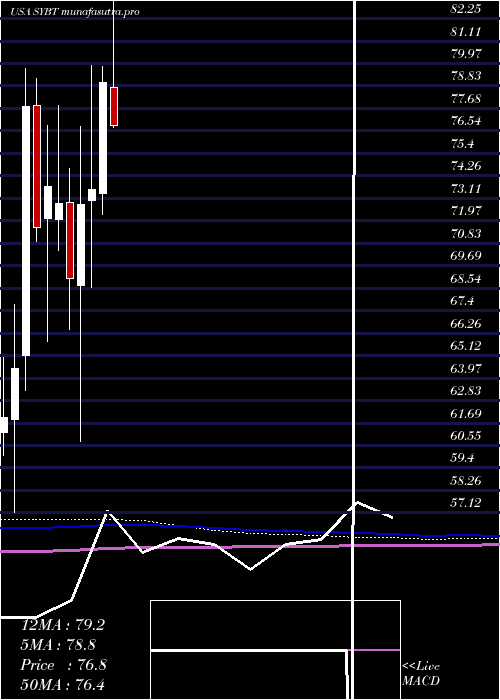Click the 69.69 price axis label
The width and height of the screenshot is (500, 700).
click(x=466, y=256)
